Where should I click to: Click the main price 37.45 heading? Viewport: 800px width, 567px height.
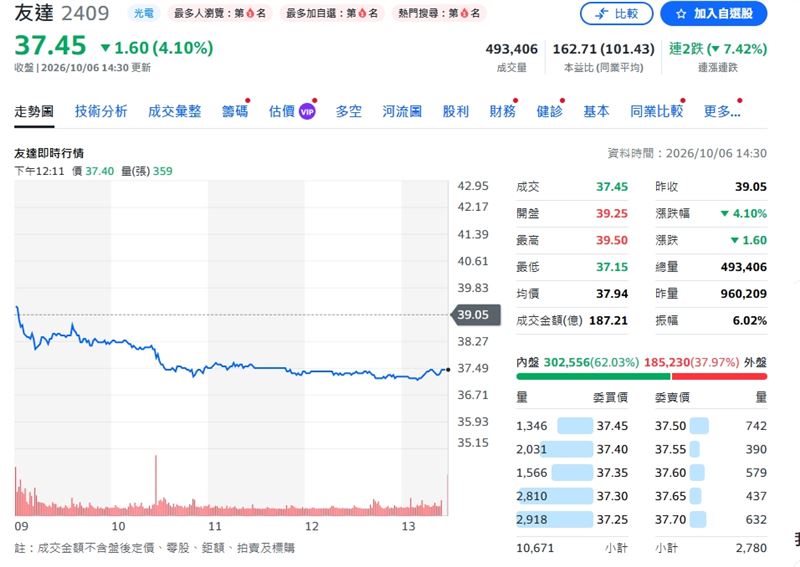point(51,45)
